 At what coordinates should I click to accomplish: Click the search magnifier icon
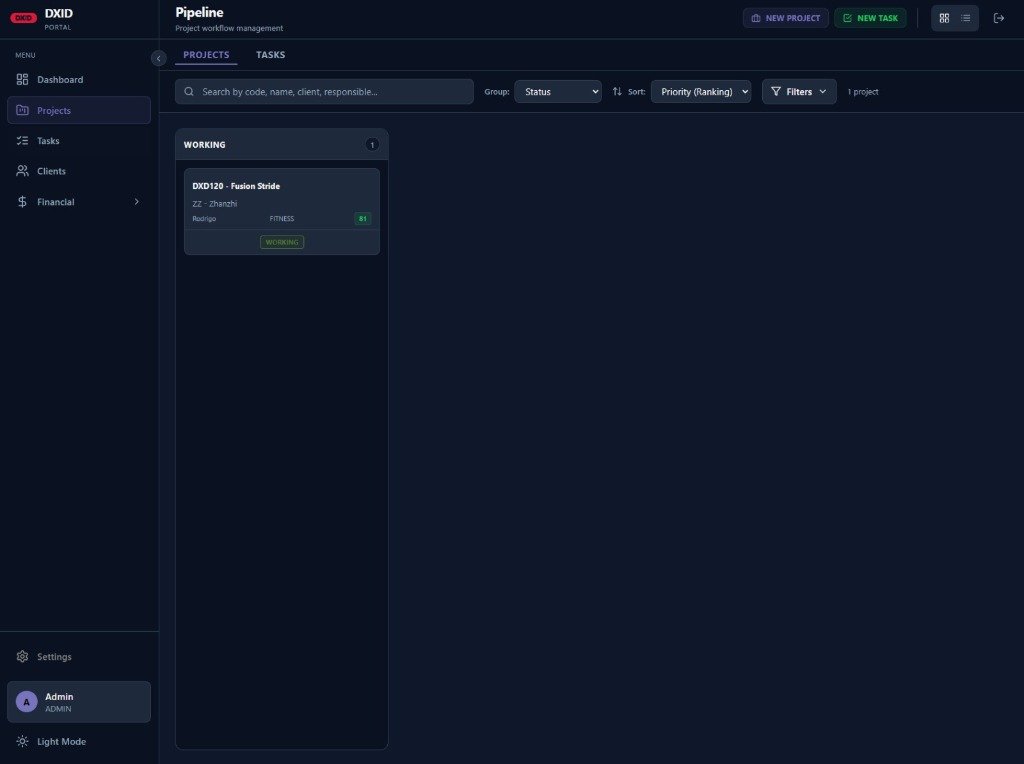tap(189, 91)
